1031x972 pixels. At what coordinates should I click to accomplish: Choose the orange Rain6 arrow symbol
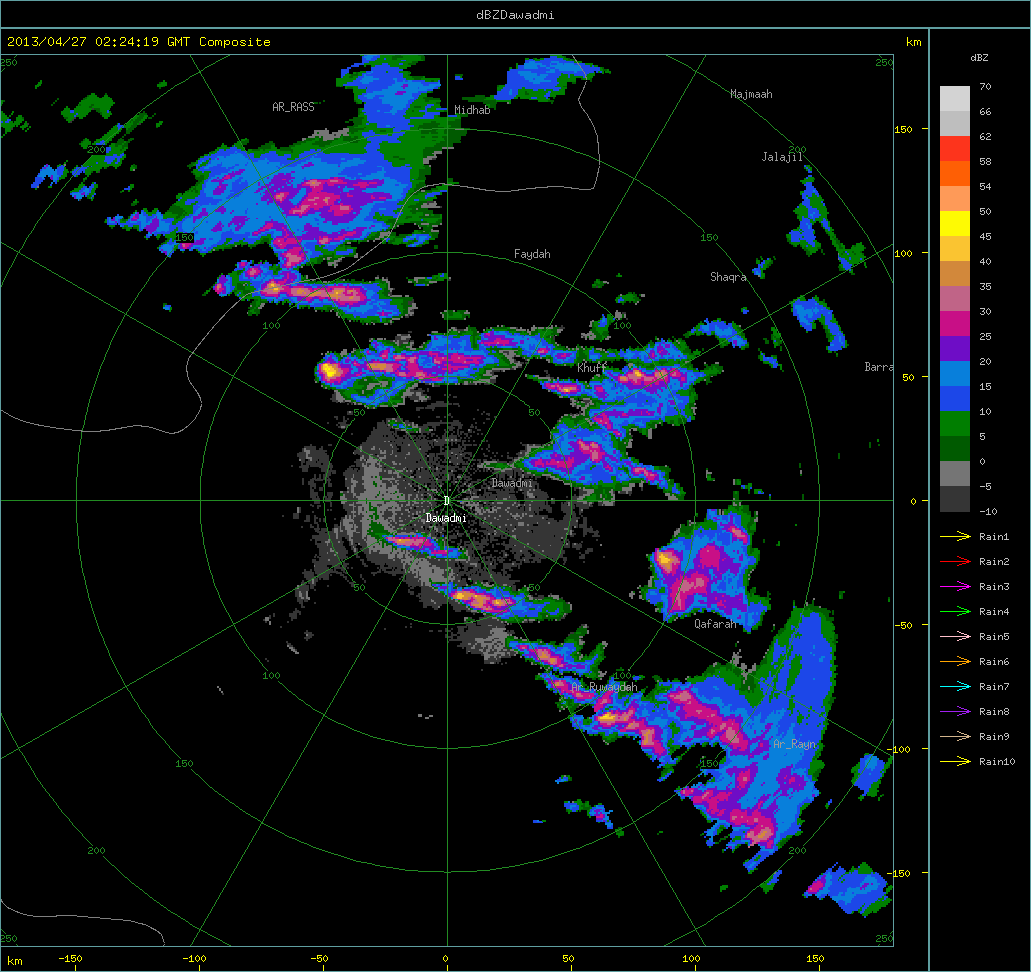tap(955, 662)
